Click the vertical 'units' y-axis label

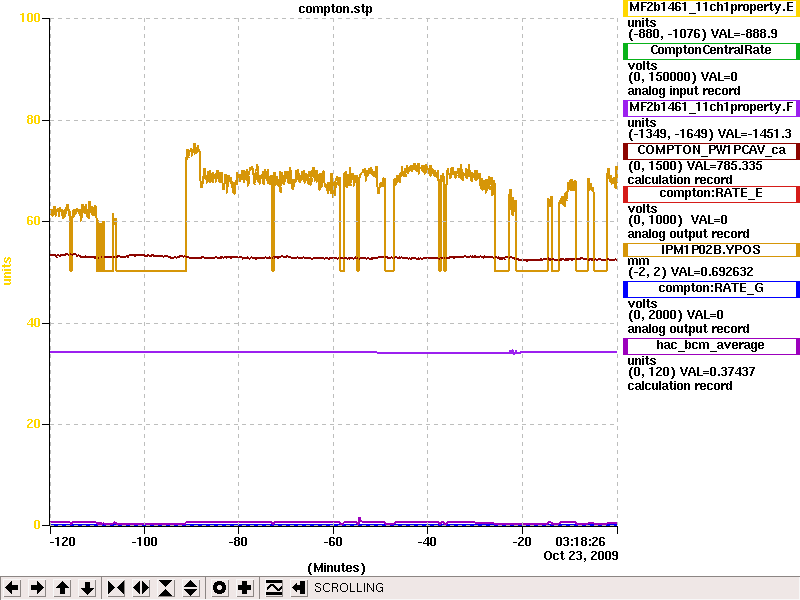pyautogui.click(x=7, y=271)
